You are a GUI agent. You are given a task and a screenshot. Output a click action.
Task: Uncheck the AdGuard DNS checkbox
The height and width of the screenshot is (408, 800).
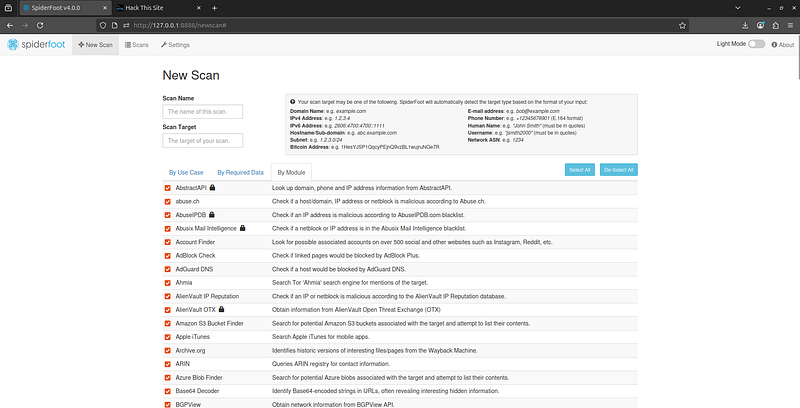(x=167, y=269)
